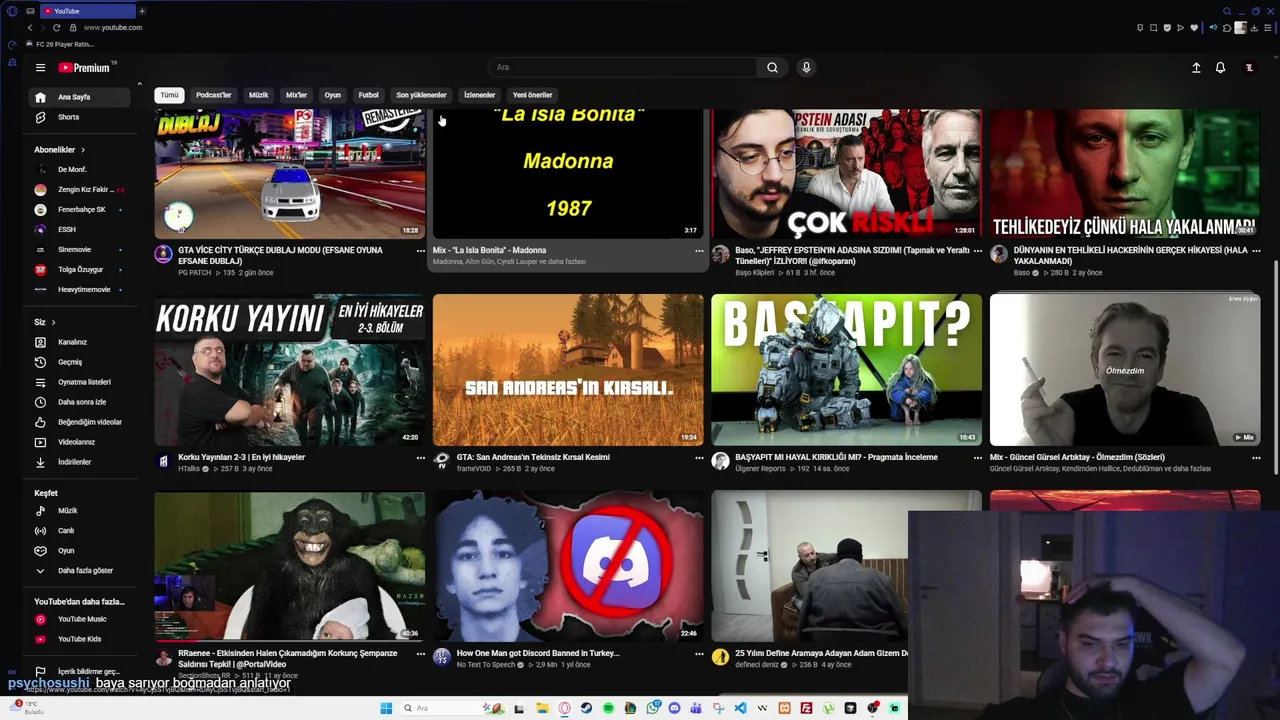Image resolution: width=1280 pixels, height=720 pixels.
Task: Open YouTube Kids link in sidebar
Action: coord(80,639)
